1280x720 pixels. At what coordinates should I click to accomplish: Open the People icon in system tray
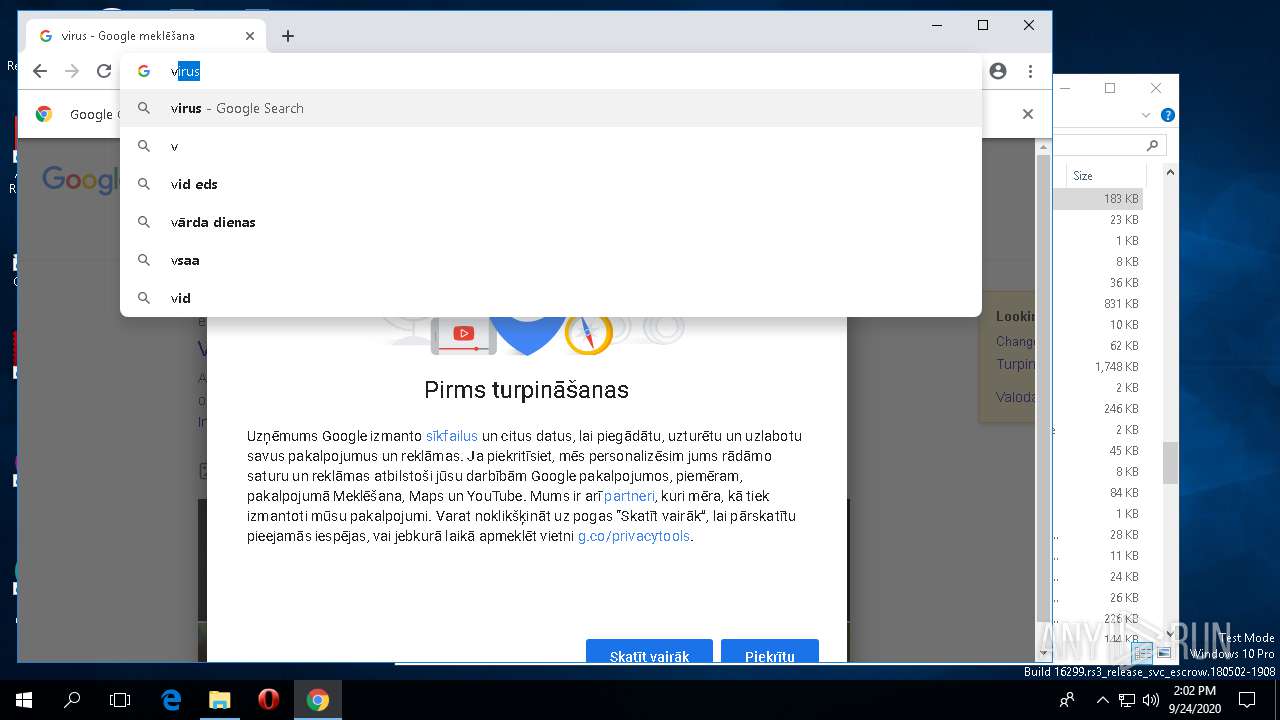pos(1068,700)
